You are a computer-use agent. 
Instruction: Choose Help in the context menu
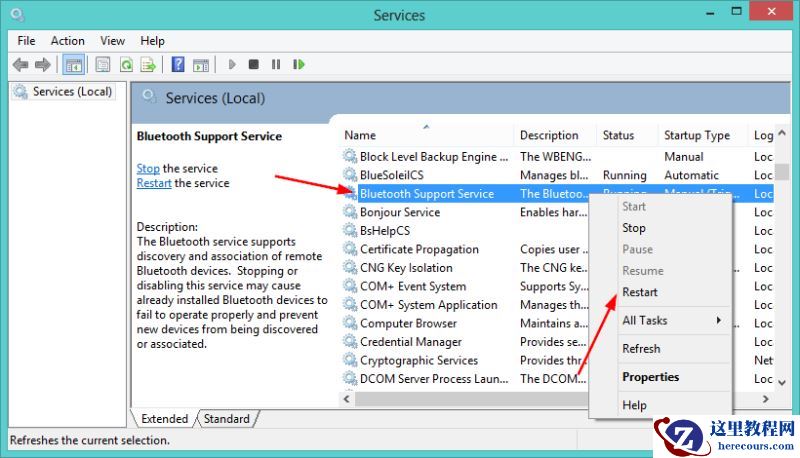[x=634, y=405]
